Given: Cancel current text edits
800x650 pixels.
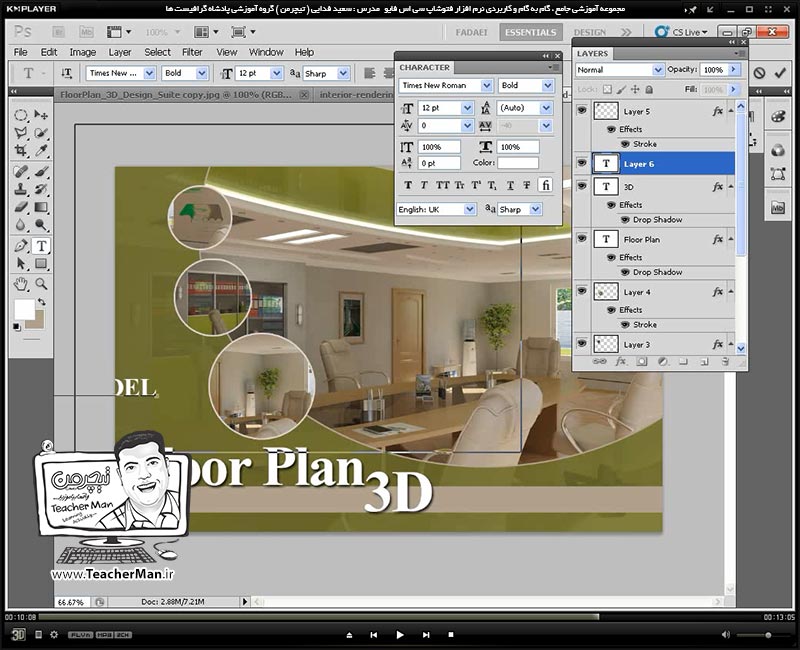Looking at the screenshot, I should click(x=759, y=73).
